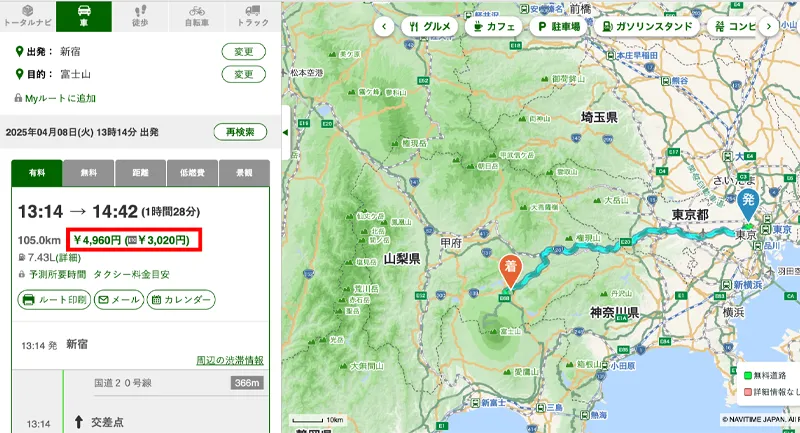Click the blue 発 departure map pin
This screenshot has height=433, width=800.
tap(748, 204)
